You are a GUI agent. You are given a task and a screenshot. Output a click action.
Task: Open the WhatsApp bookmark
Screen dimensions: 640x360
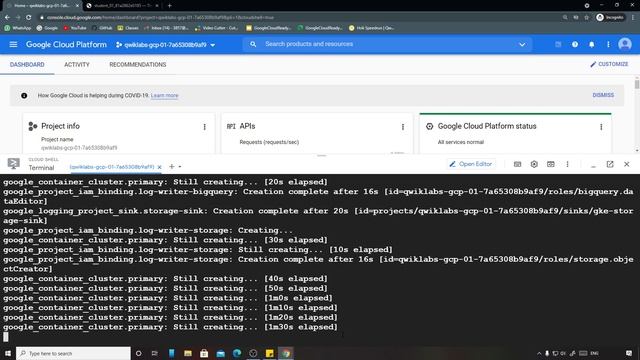18,28
